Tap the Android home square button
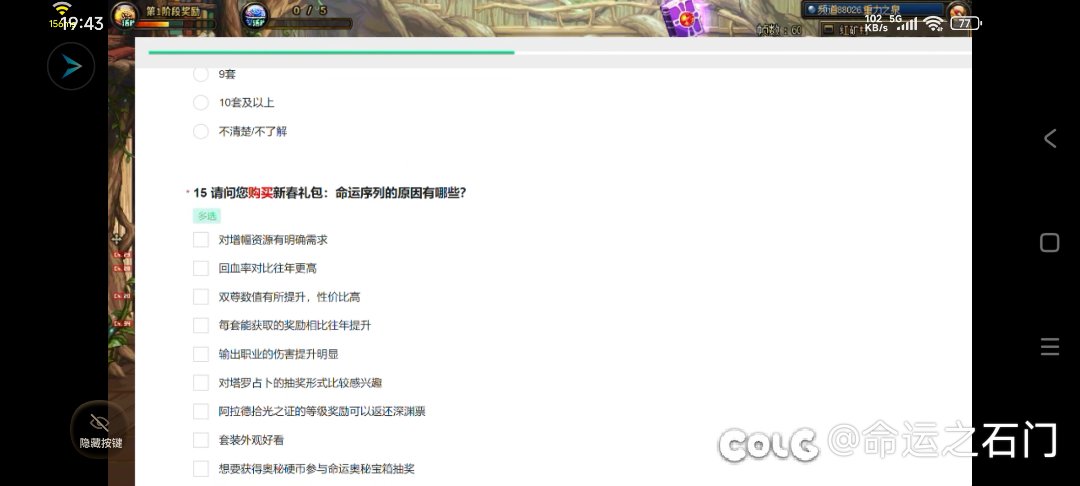This screenshot has width=1080, height=486. coord(1049,242)
